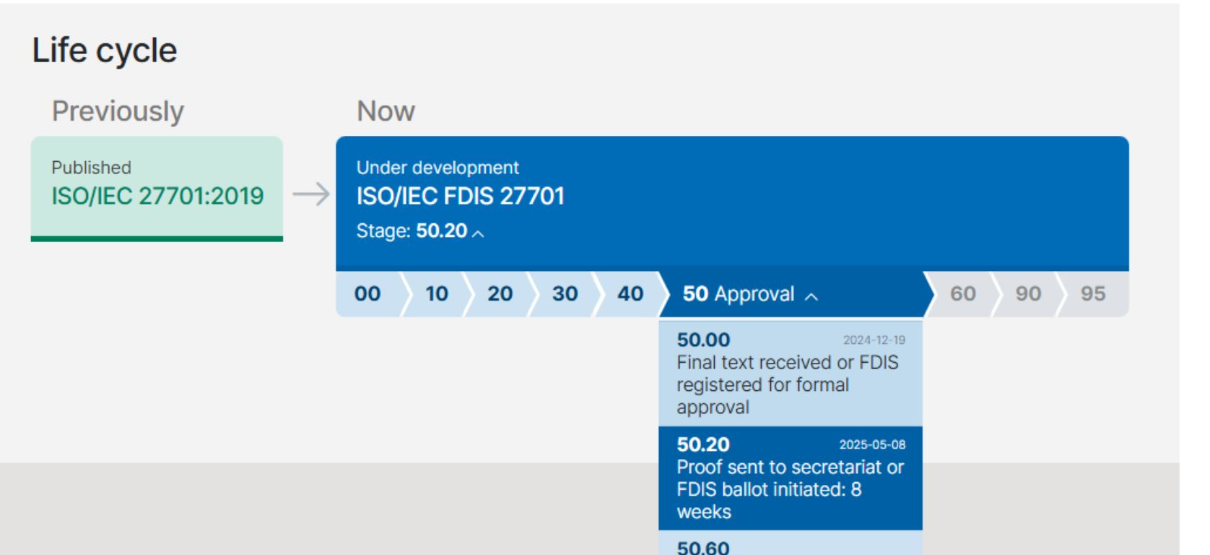1210x555 pixels.
Task: Open published ISO/IEC 27701:2019 standard
Action: coord(158,195)
